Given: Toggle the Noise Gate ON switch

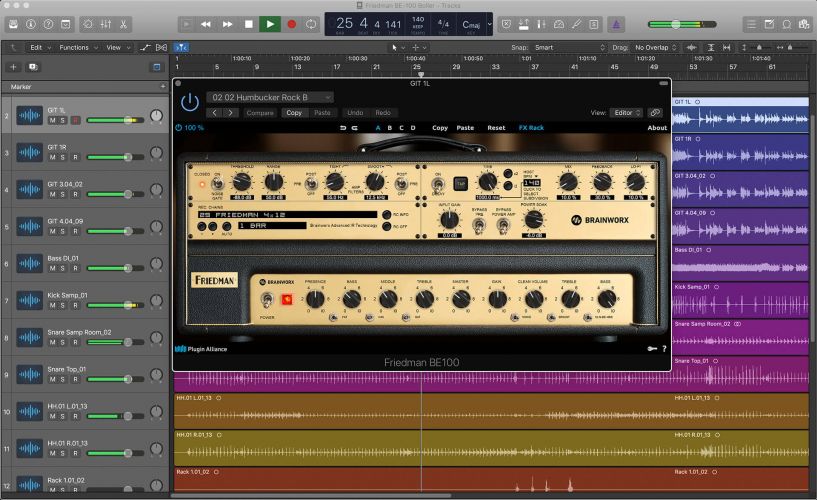Looking at the screenshot, I should [x=217, y=183].
